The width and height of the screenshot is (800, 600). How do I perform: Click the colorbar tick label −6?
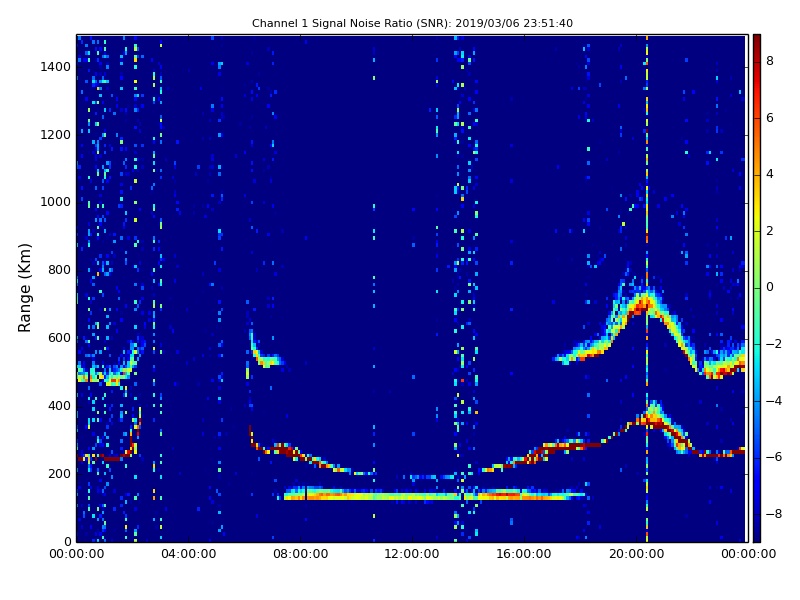(774, 457)
